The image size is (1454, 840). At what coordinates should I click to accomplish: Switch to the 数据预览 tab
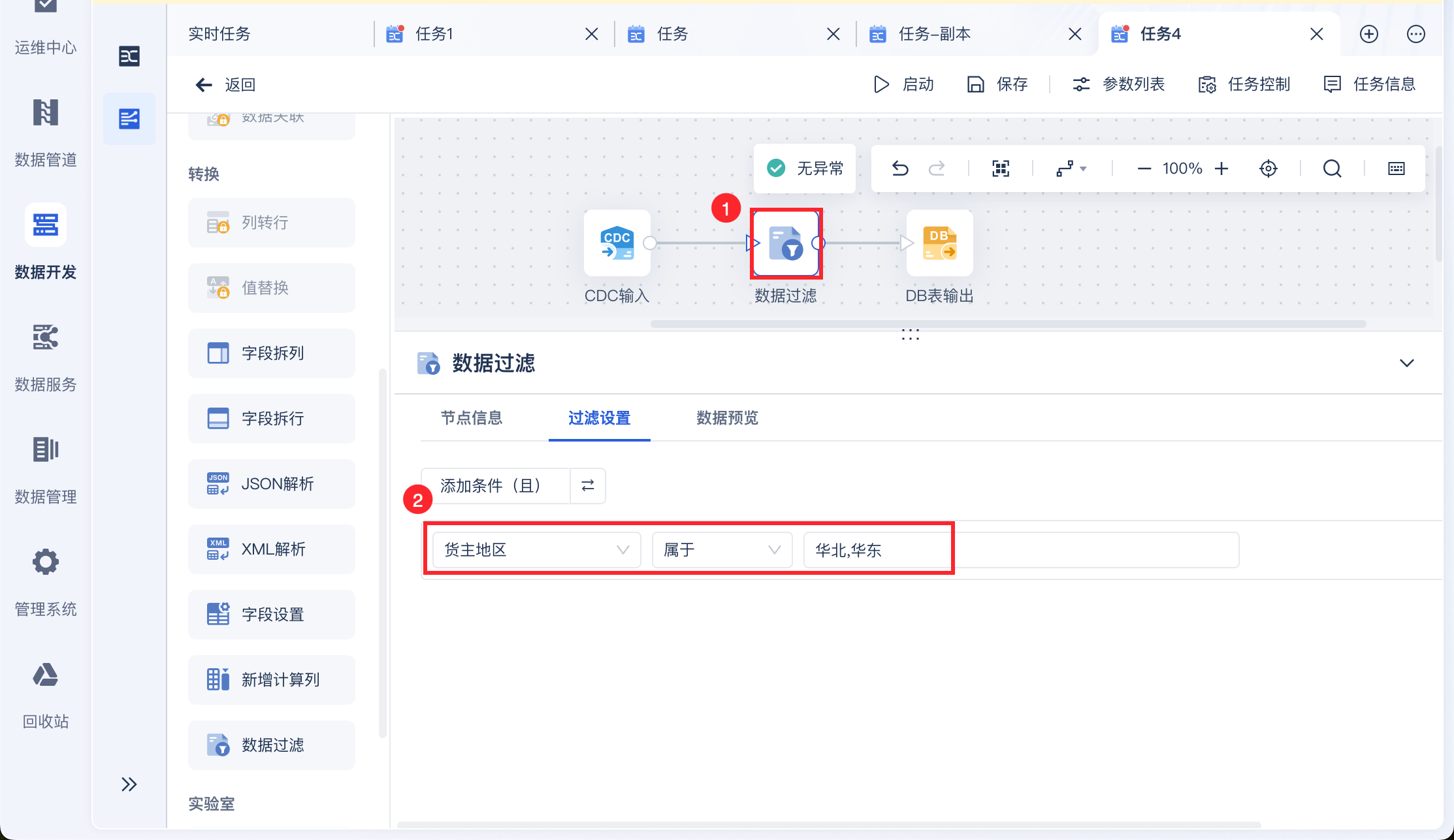(x=727, y=418)
